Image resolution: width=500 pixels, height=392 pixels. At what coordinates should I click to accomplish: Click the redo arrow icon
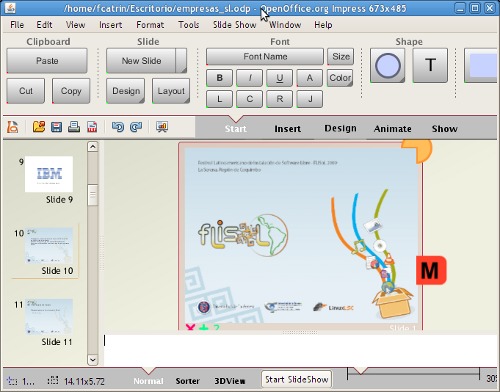(x=136, y=127)
